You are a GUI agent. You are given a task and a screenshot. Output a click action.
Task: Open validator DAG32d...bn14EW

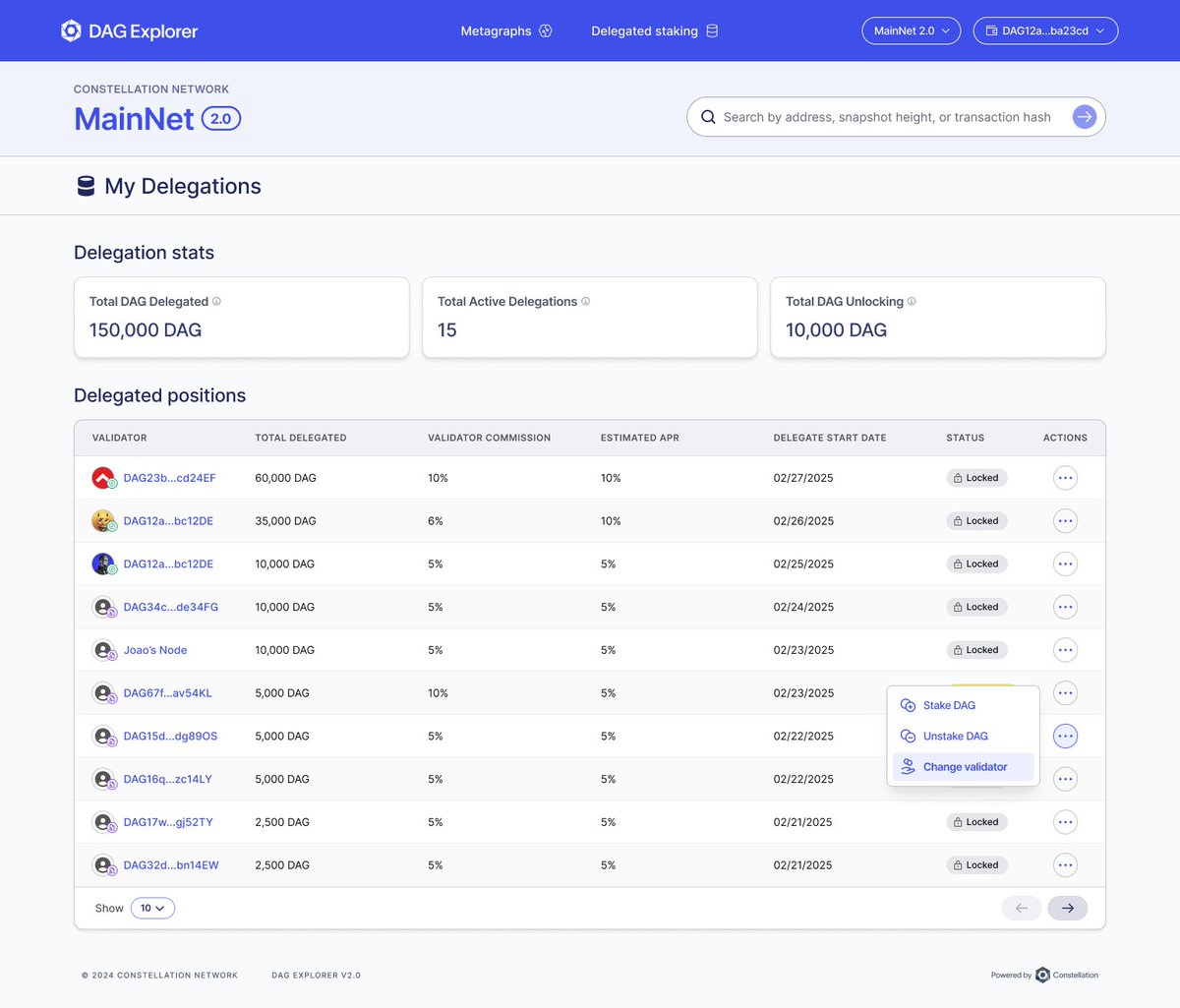(x=171, y=865)
